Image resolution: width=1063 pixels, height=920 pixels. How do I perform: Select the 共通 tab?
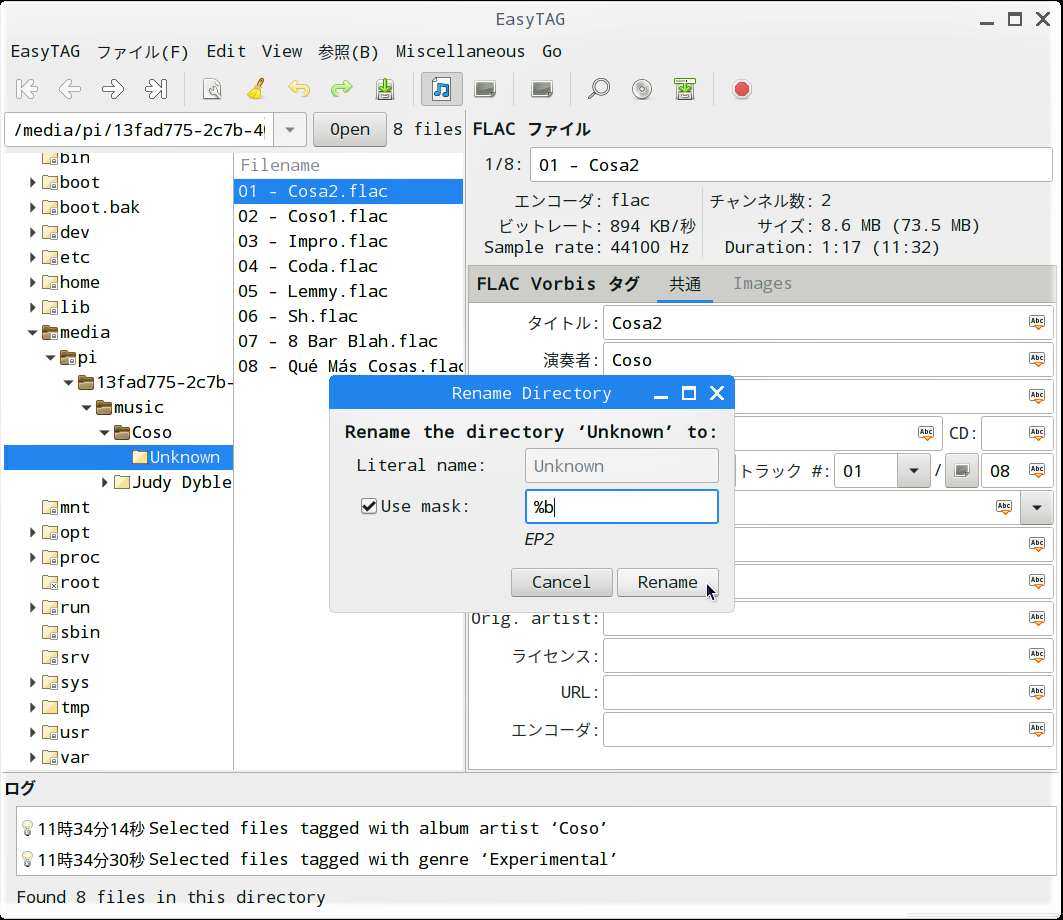(685, 283)
